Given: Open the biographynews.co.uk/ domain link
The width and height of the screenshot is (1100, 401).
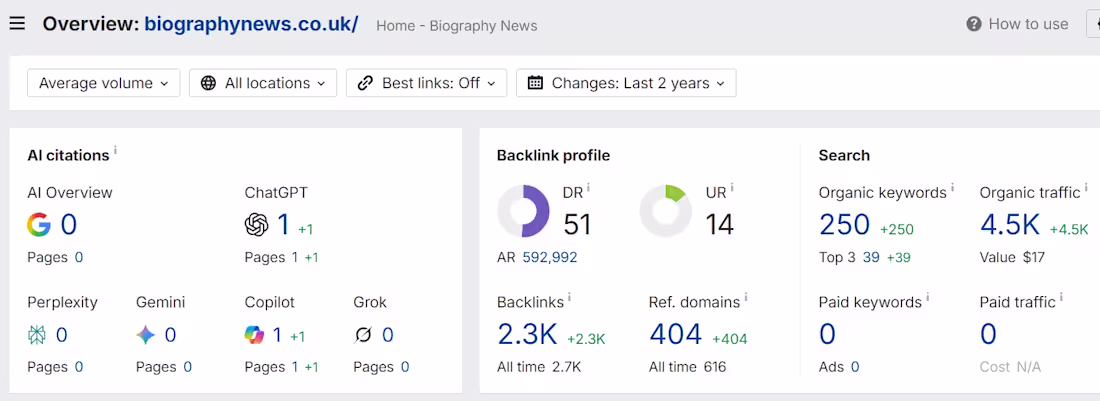Looking at the screenshot, I should 251,24.
